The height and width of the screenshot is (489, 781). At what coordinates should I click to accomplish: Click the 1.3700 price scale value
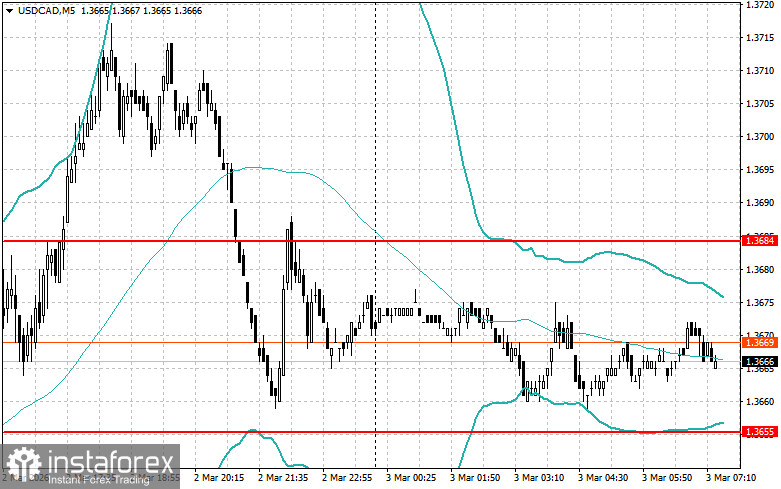[760, 137]
